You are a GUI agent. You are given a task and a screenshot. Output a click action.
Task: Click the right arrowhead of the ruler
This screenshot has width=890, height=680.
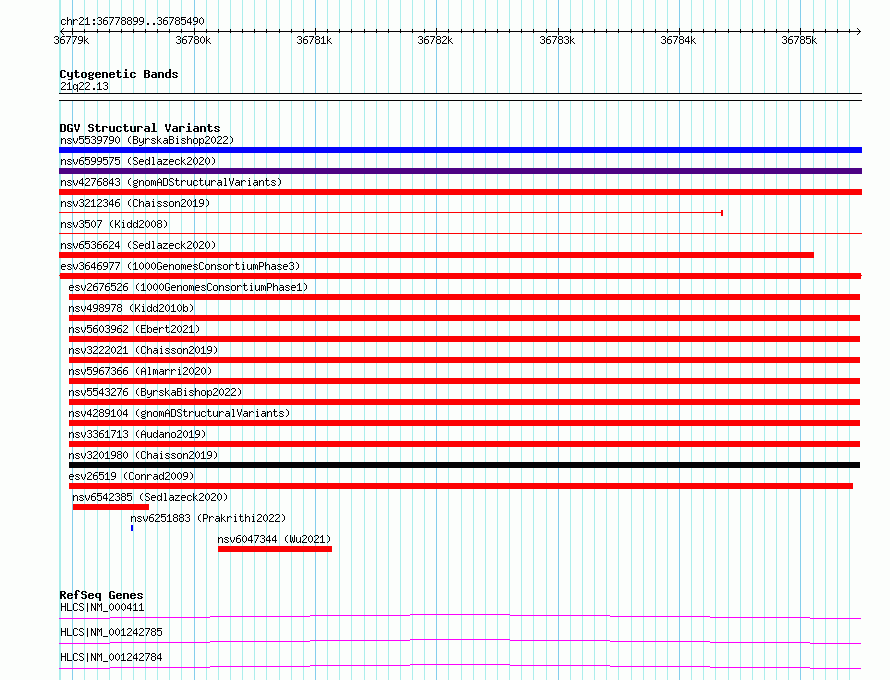pyautogui.click(x=859, y=31)
